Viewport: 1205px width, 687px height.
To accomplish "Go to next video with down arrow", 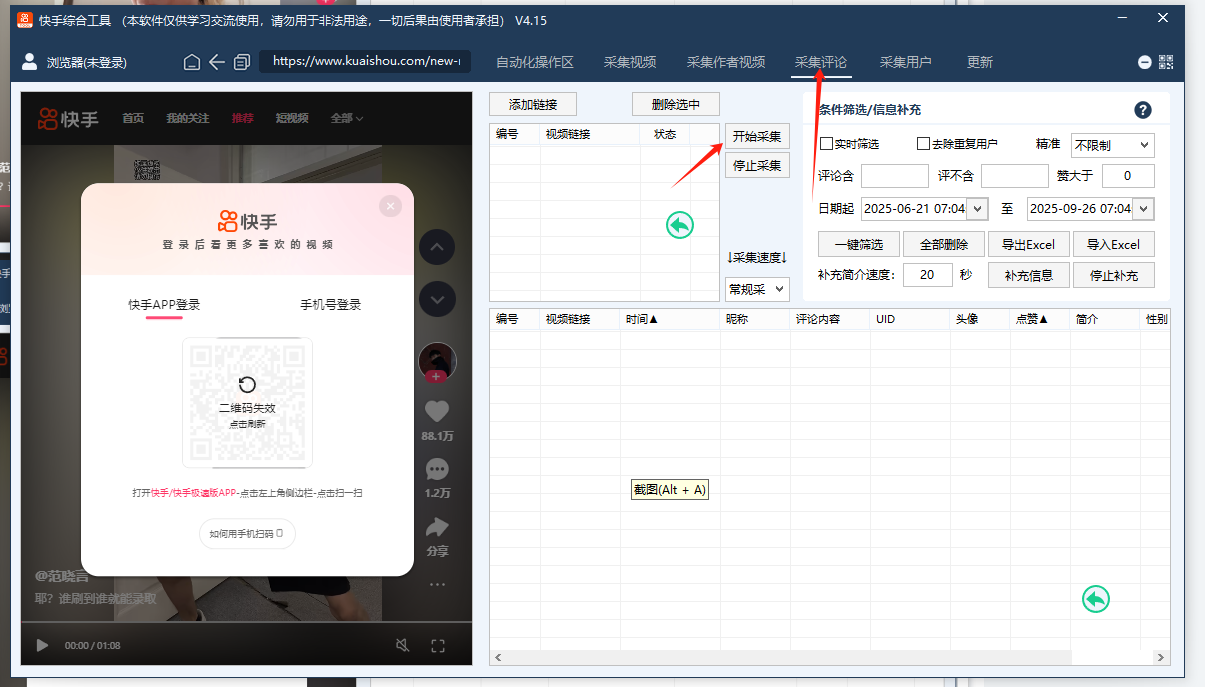I will coord(437,299).
